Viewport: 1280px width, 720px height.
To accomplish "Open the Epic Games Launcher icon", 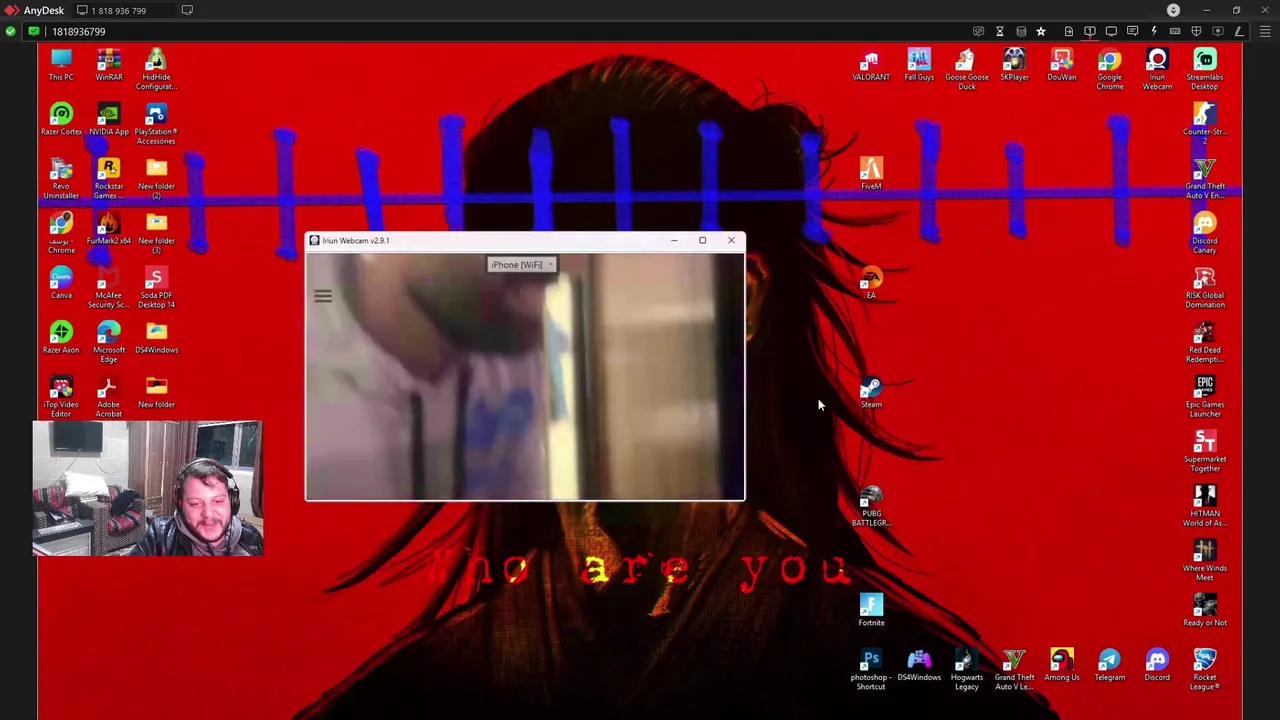I will tap(1205, 396).
